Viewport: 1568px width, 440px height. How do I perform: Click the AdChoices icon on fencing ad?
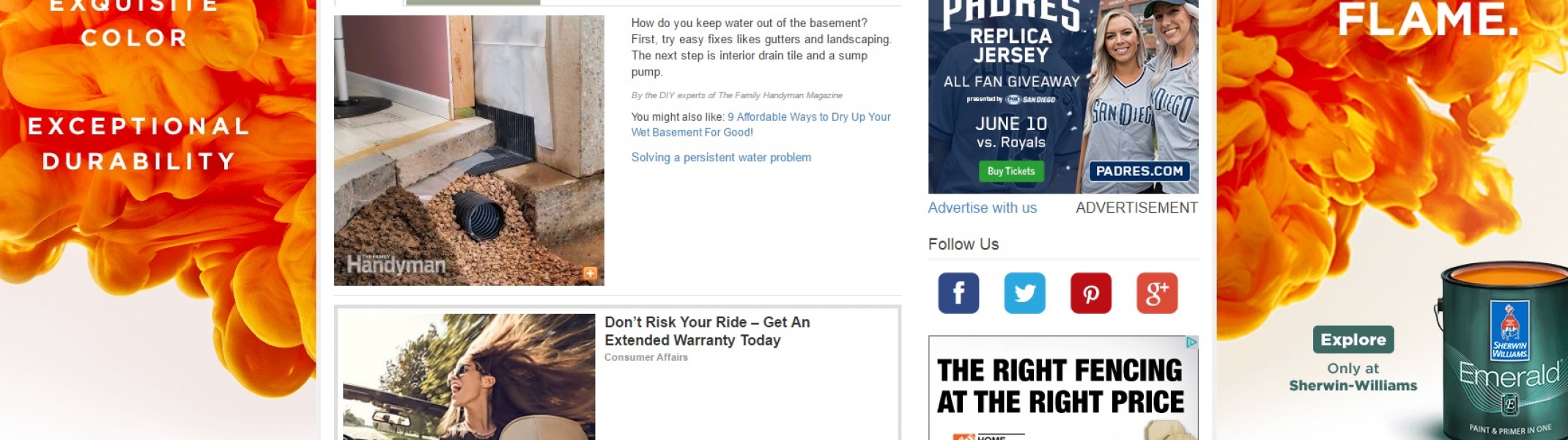click(x=1191, y=342)
